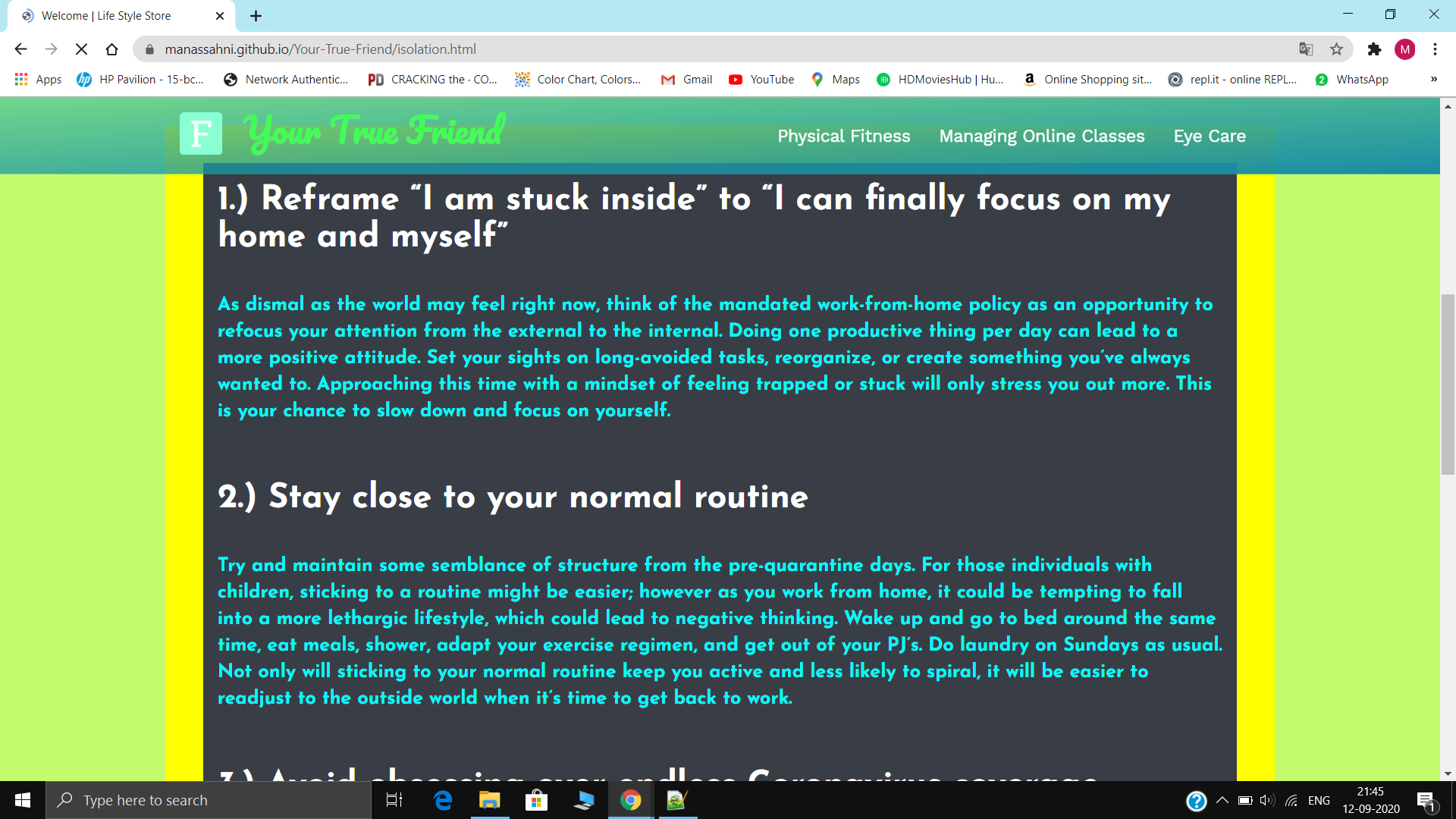The image size is (1456, 819).
Task: Go to Eye Care page
Action: (x=1210, y=136)
